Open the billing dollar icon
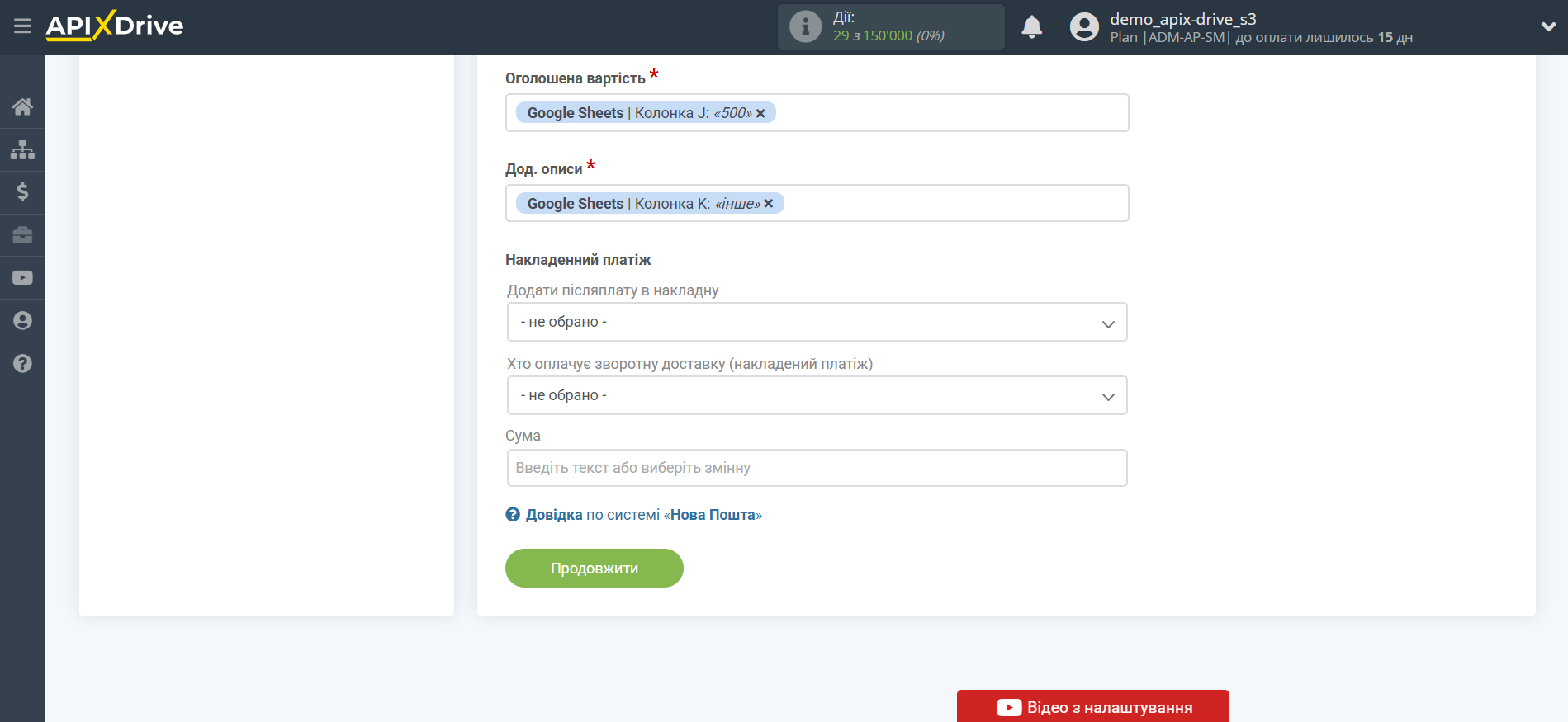 click(22, 192)
